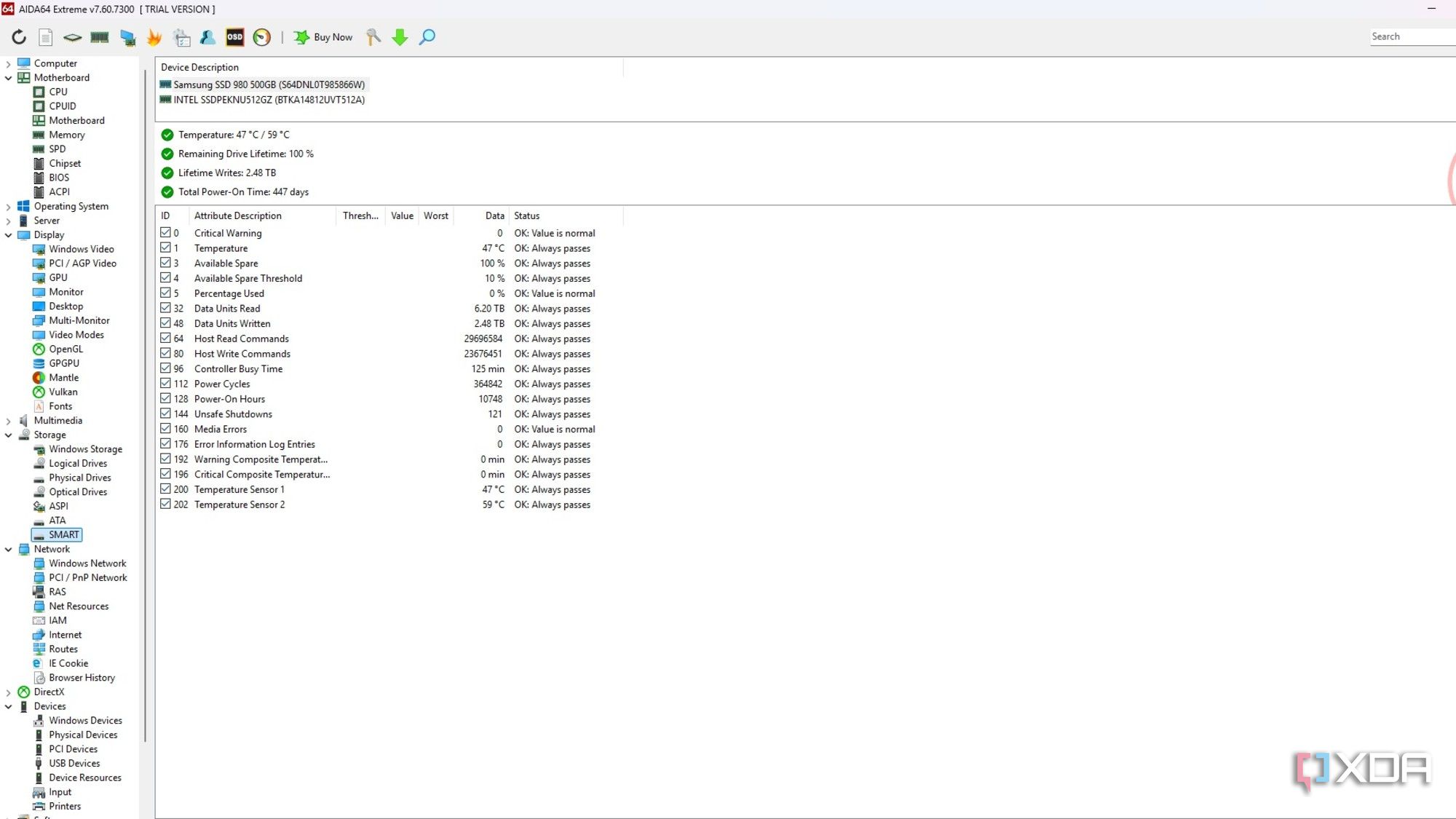Click the left tree pane scrollbar
This screenshot has width=1456, height=819.
(145, 405)
